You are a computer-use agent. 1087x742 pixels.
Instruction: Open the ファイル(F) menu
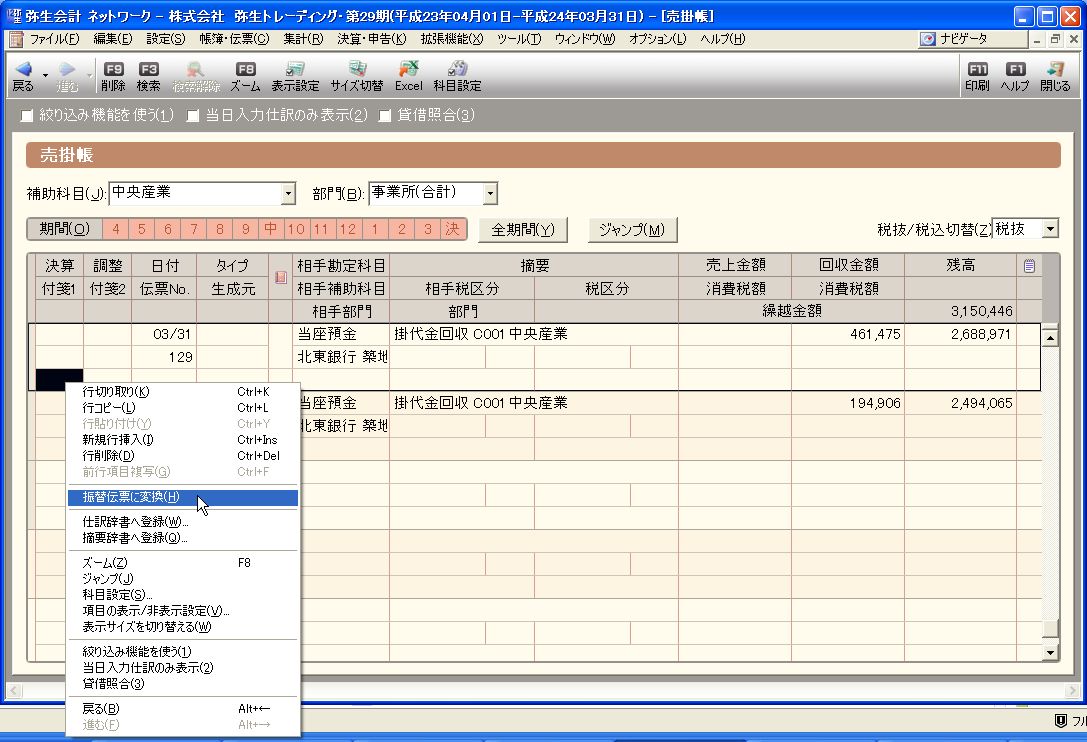[54, 40]
